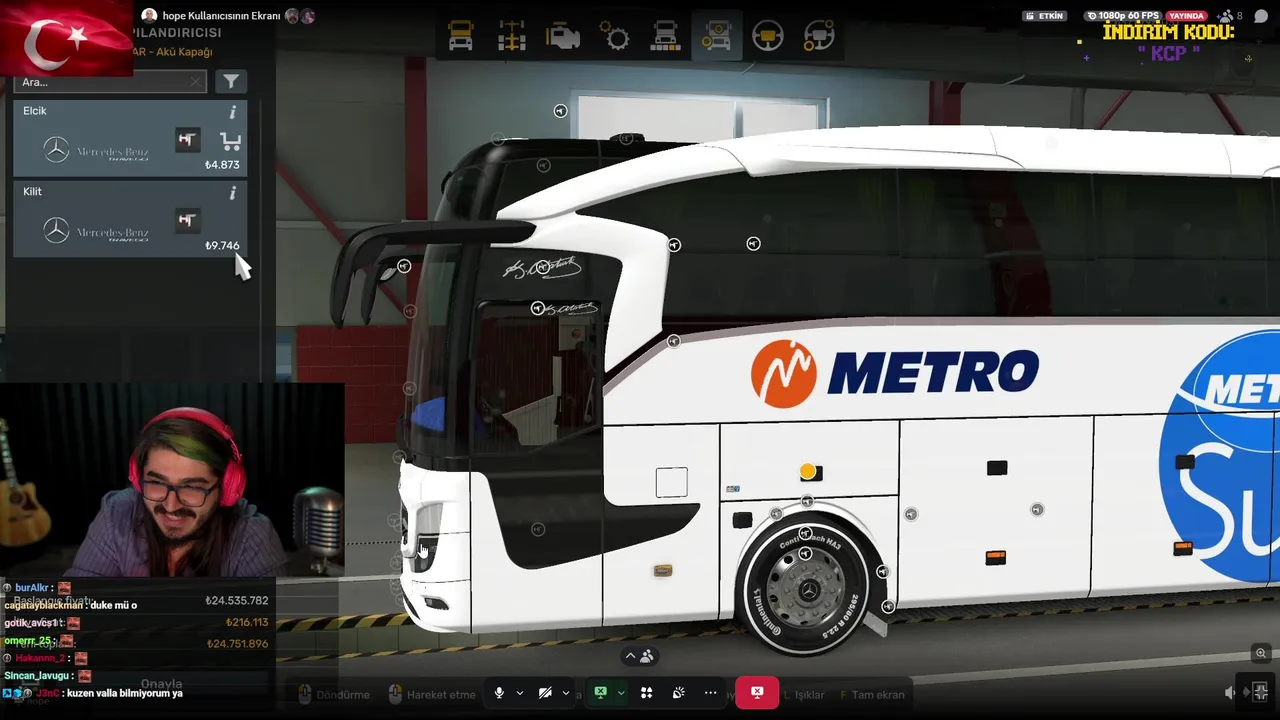Click the yellow highlighted accessory node on bus
This screenshot has height=720, width=1280.
coord(807,471)
